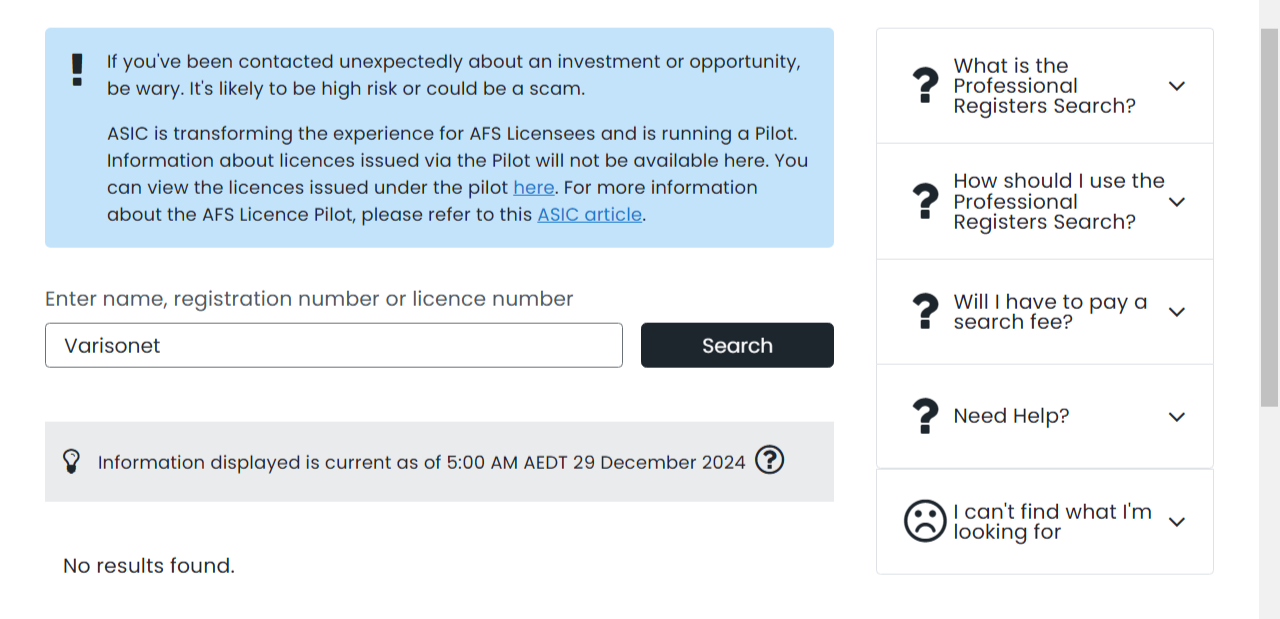Click question mark icon beside "Need Help?"
This screenshot has width=1280, height=619.
coord(927,416)
